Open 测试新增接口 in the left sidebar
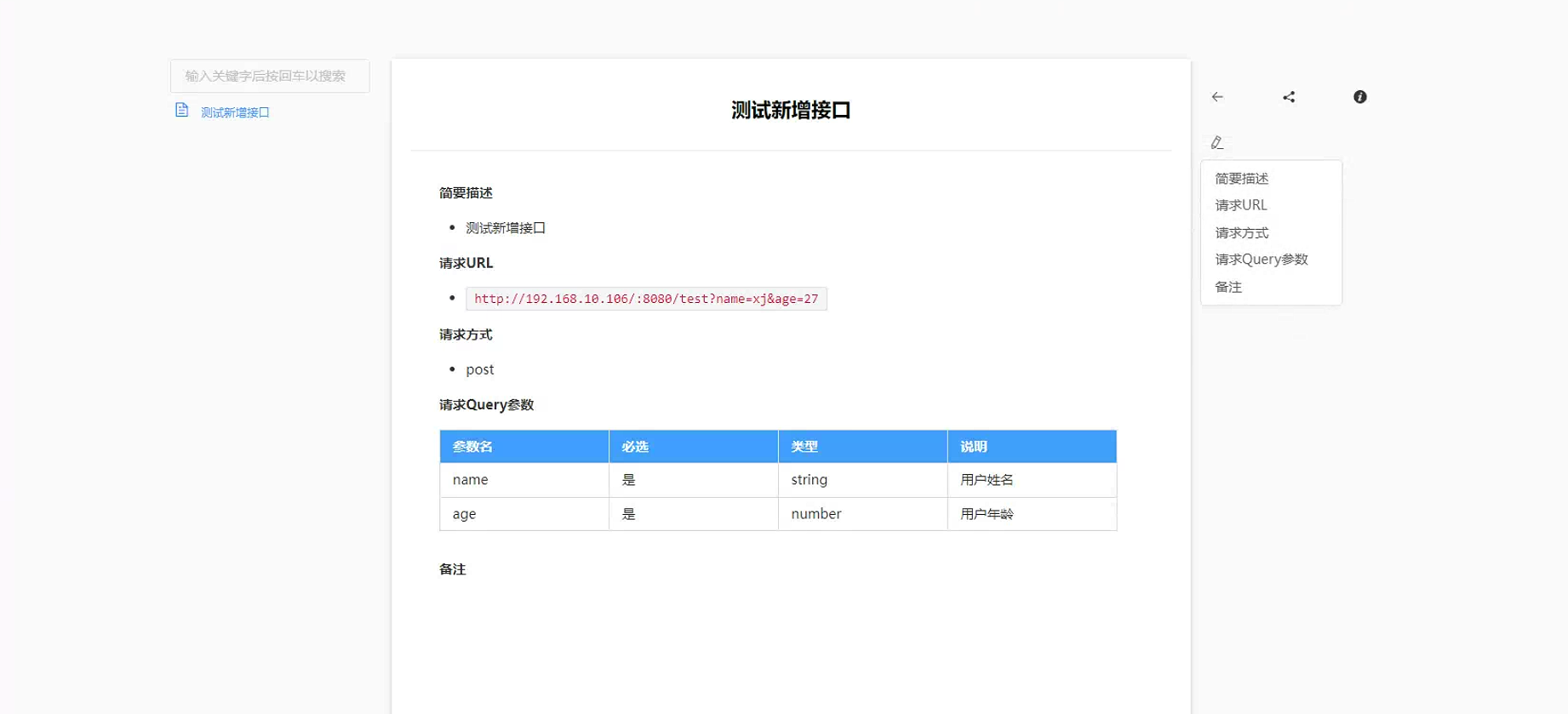Screen dimensions: 1568x714 (235, 112)
